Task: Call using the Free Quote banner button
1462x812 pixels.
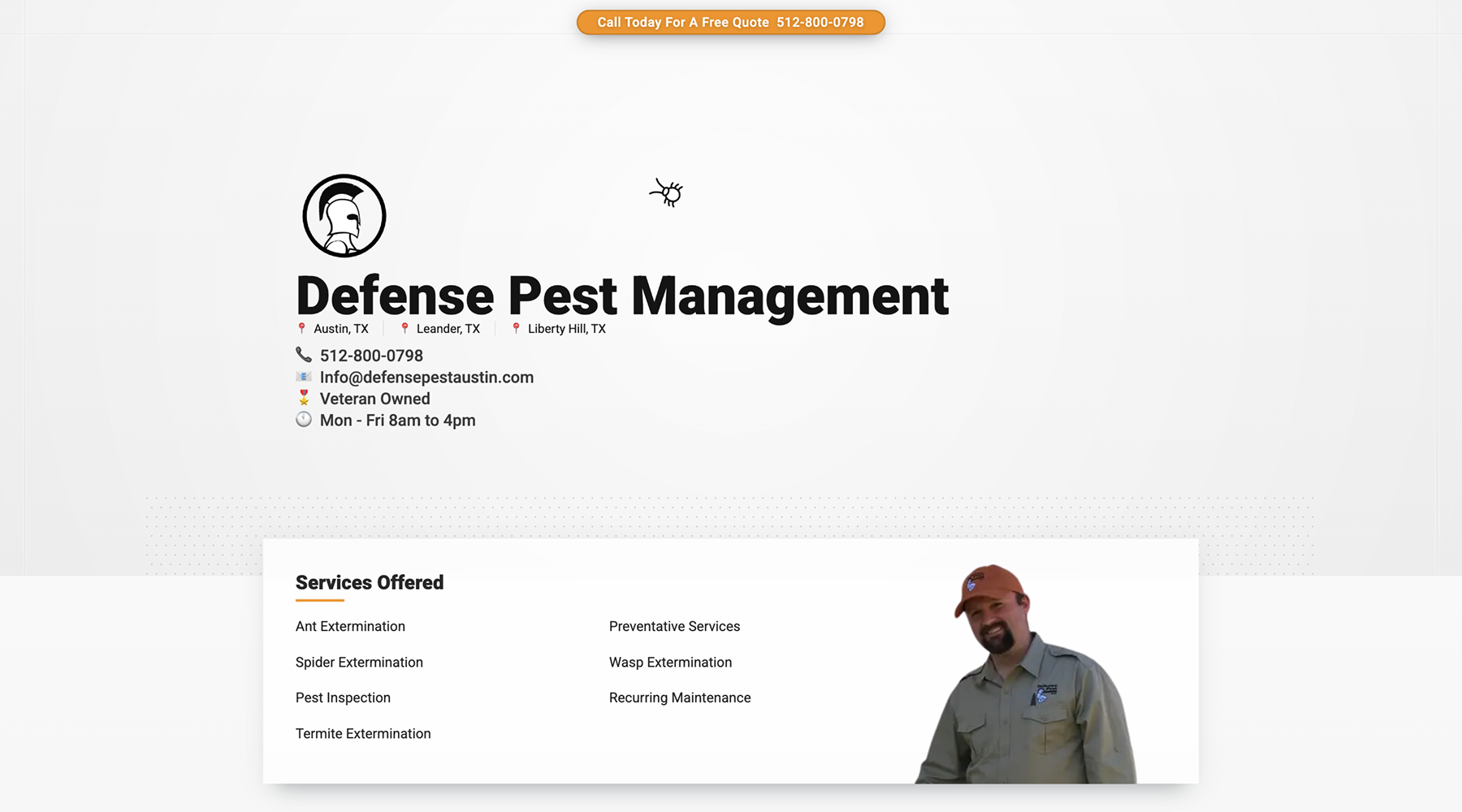Action: click(x=730, y=22)
